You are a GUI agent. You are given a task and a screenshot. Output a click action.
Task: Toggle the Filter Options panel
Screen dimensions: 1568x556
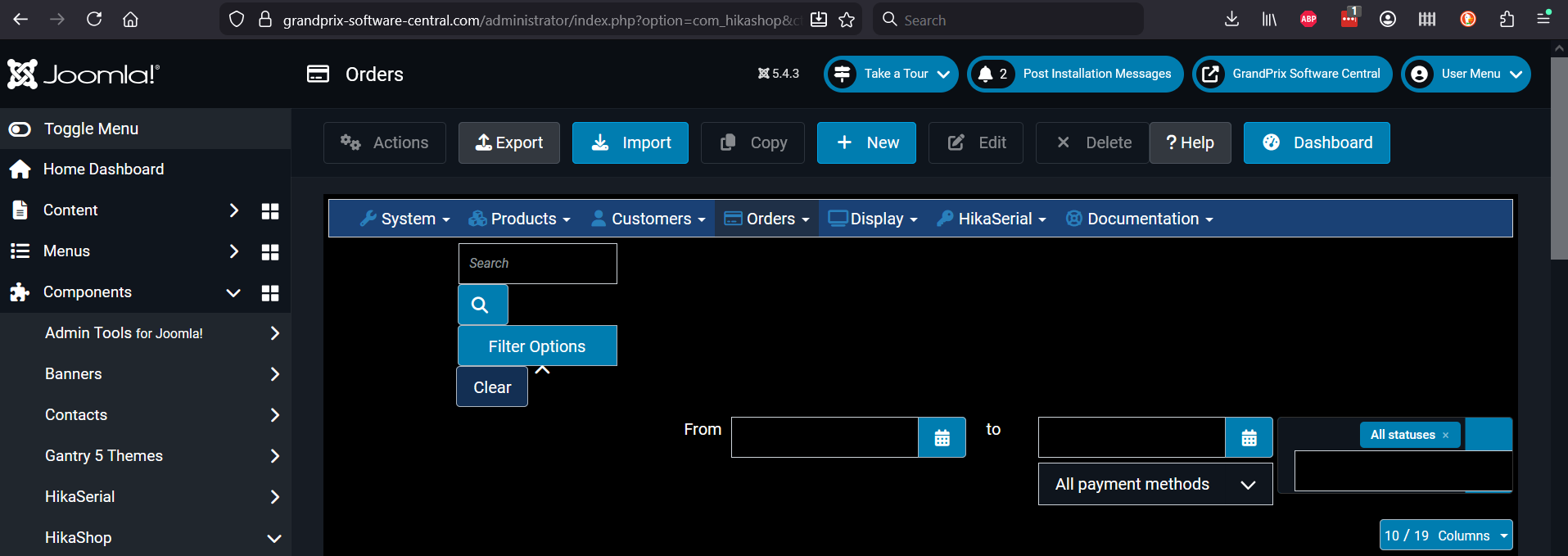(537, 346)
